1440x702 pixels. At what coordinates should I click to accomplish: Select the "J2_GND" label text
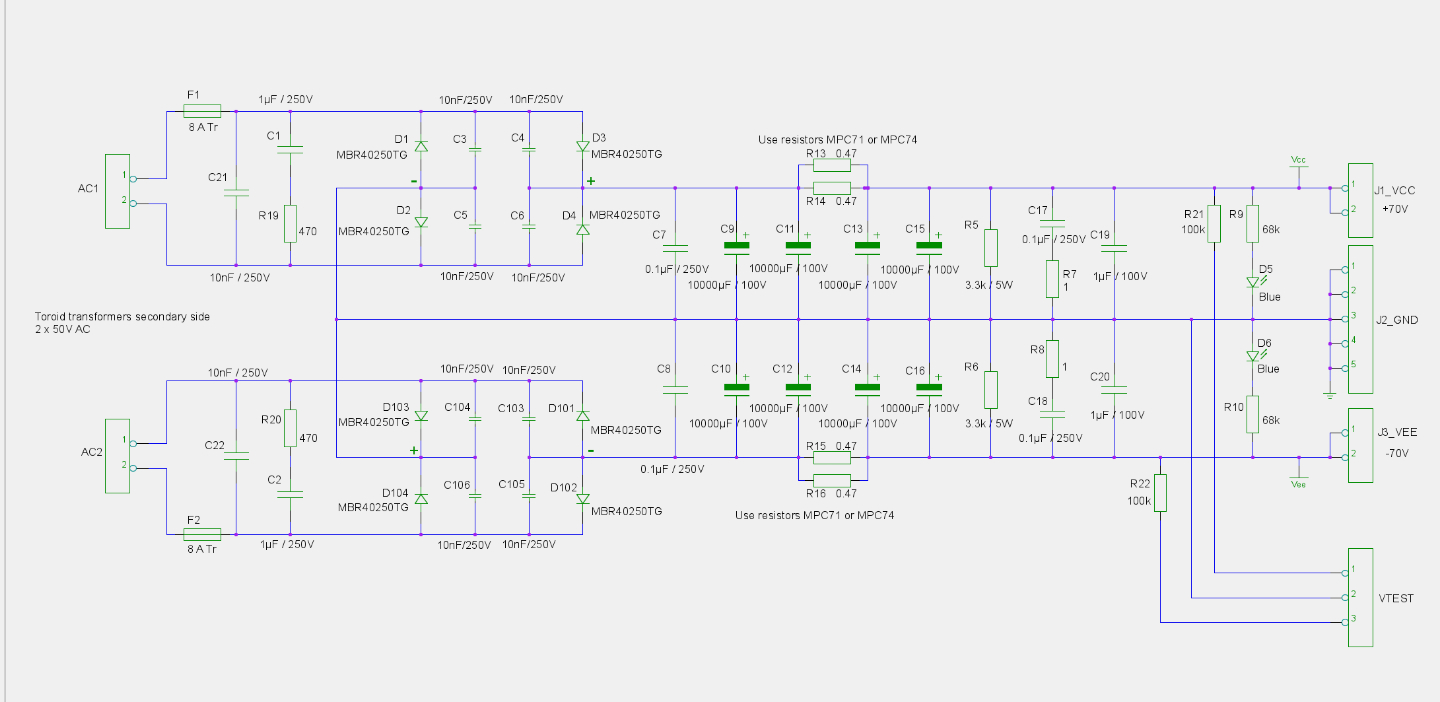coord(1397,321)
